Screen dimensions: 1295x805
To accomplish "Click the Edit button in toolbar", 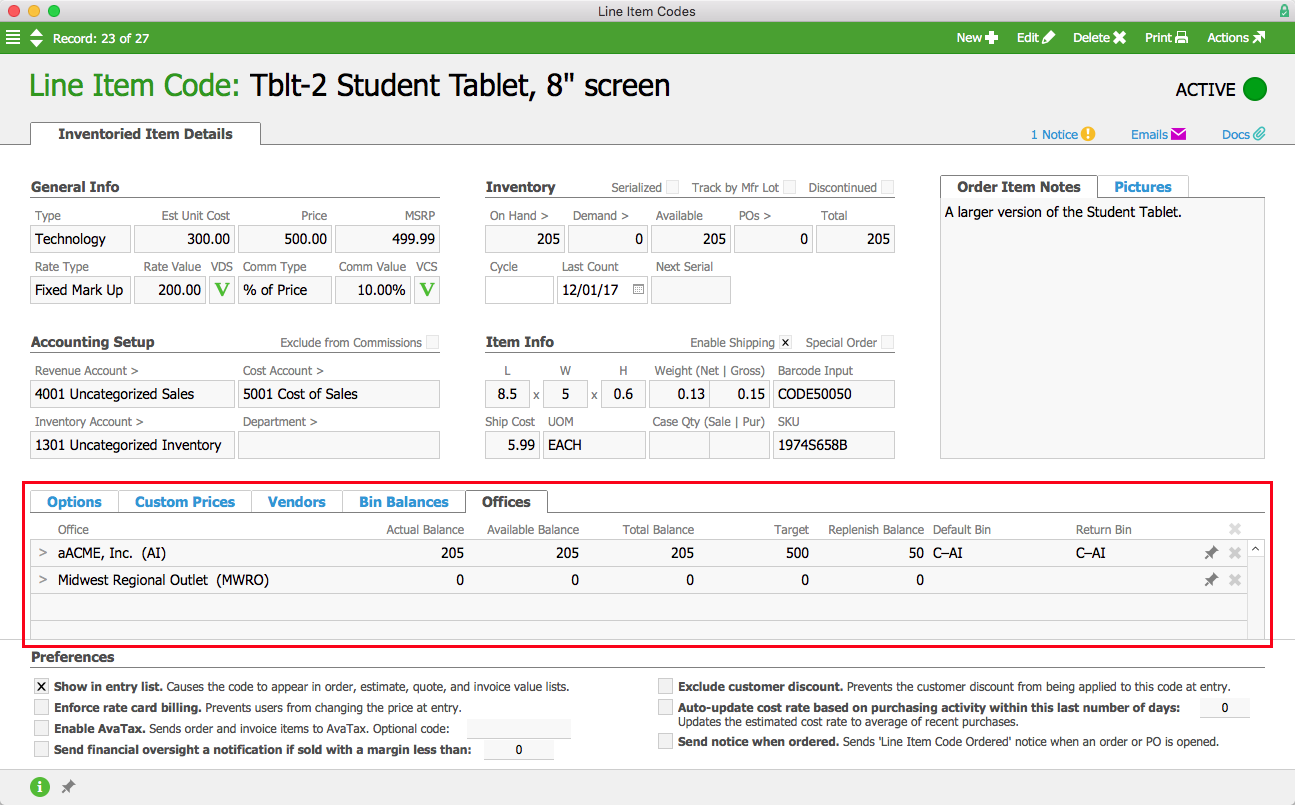I will [1036, 38].
